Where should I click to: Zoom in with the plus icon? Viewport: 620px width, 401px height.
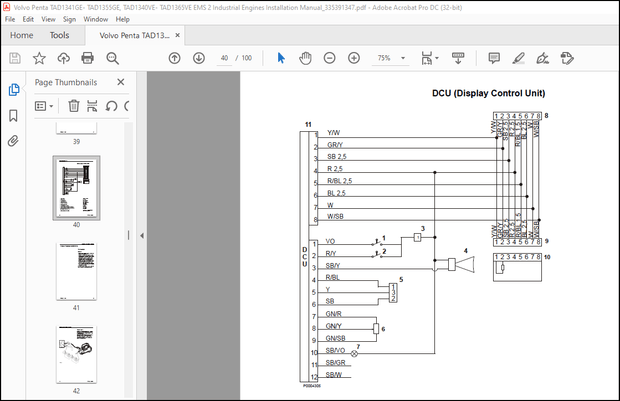coord(354,58)
